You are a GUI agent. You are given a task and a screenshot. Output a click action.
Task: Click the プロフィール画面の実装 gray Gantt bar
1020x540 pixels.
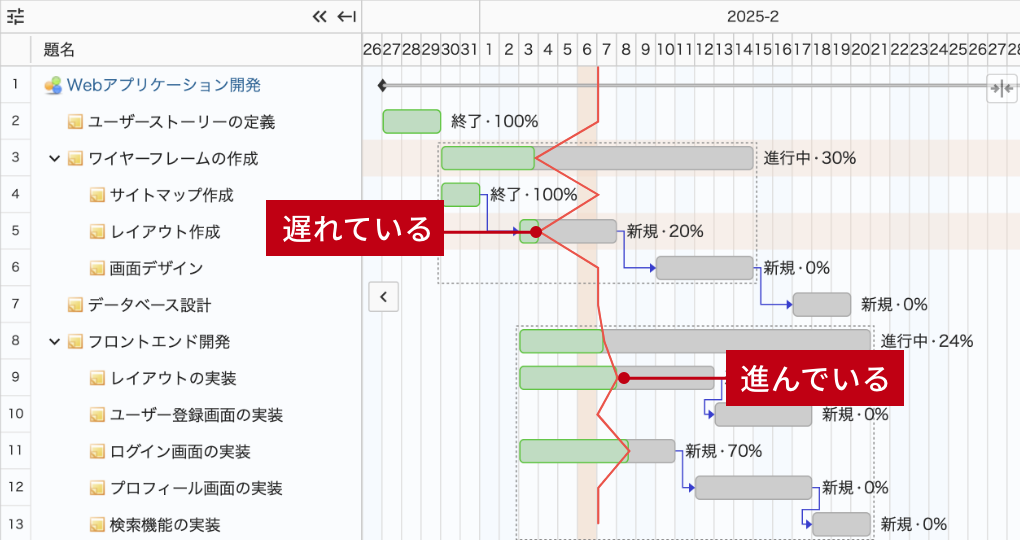tap(753, 488)
